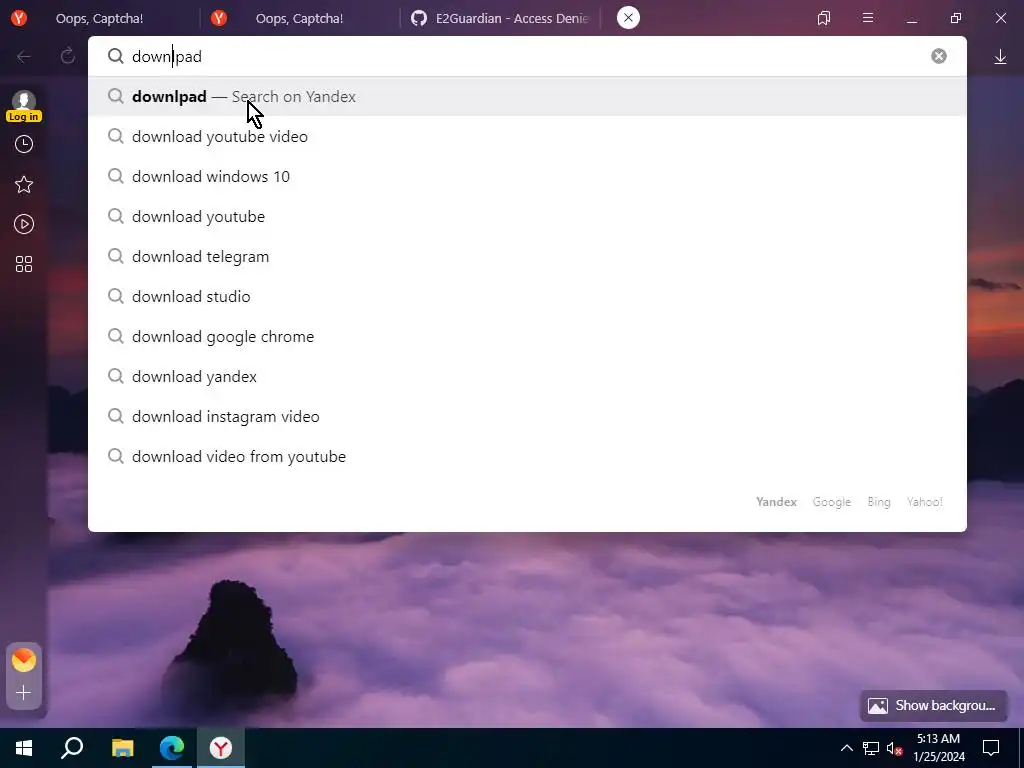Open the Windows Start menu

tap(24, 748)
